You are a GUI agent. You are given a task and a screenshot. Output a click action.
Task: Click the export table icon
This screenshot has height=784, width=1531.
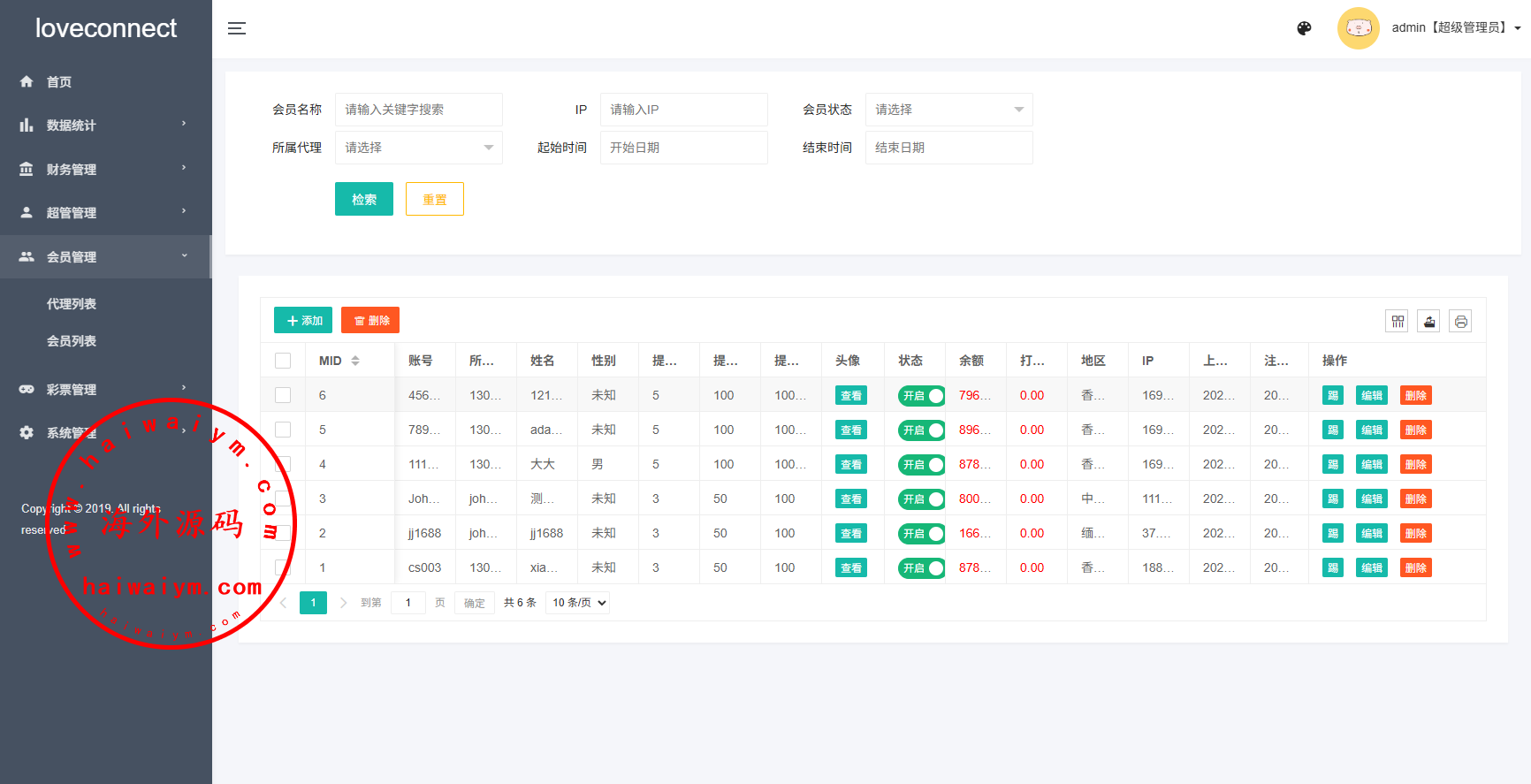pos(1428,322)
